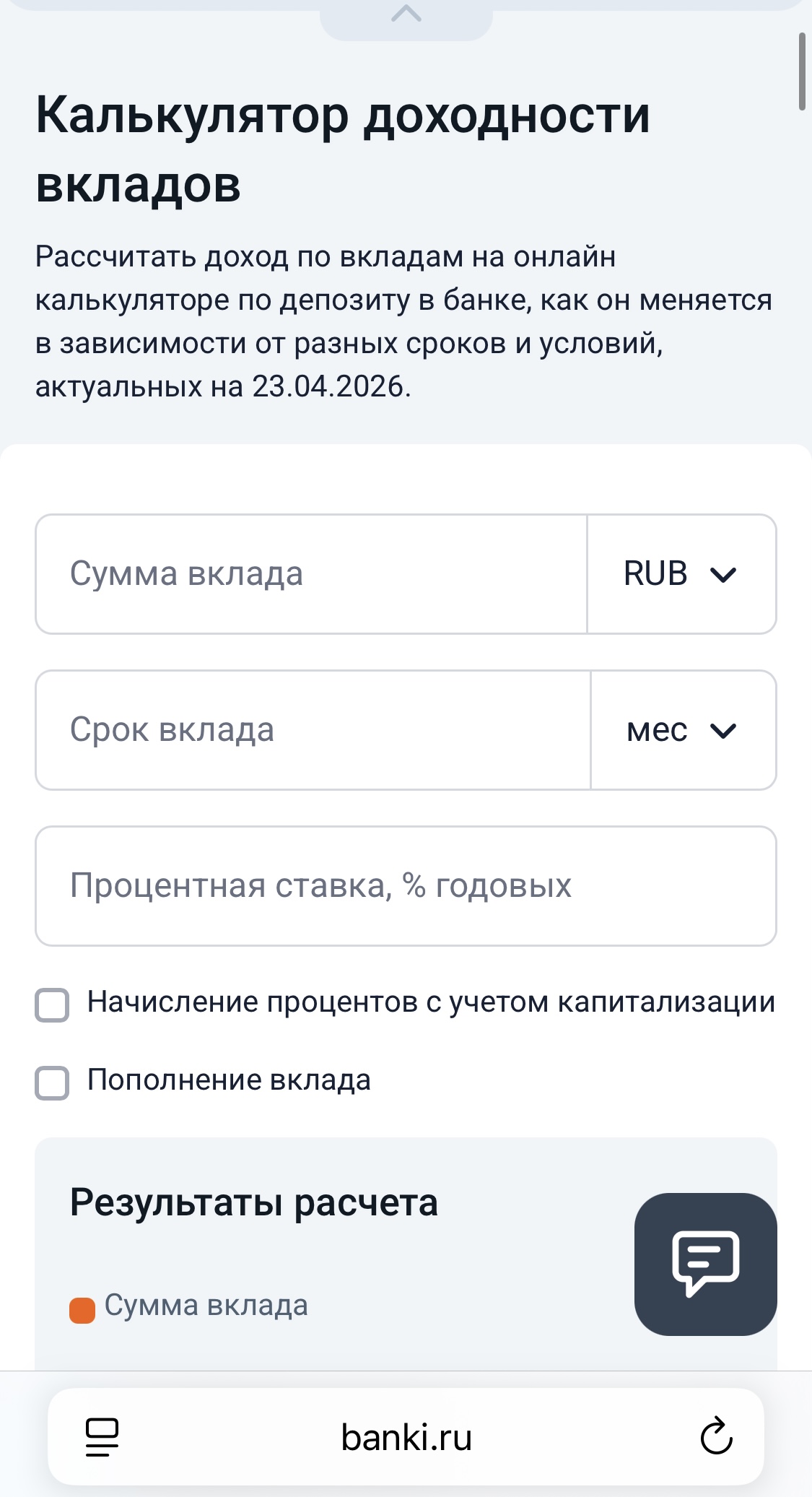
Task: Focus the Сумма вклада input field
Action: pos(311,574)
